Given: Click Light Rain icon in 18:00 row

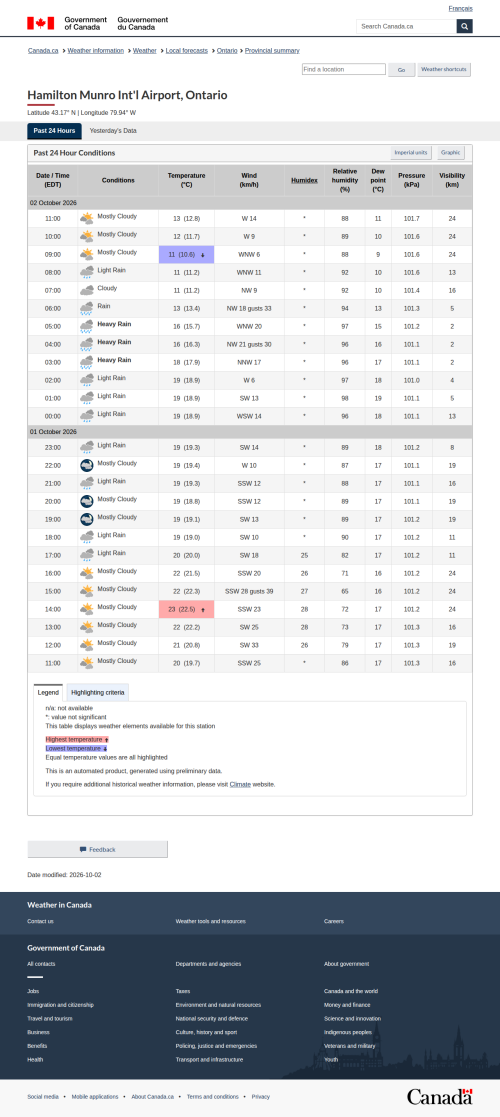Looking at the screenshot, I should (87, 537).
